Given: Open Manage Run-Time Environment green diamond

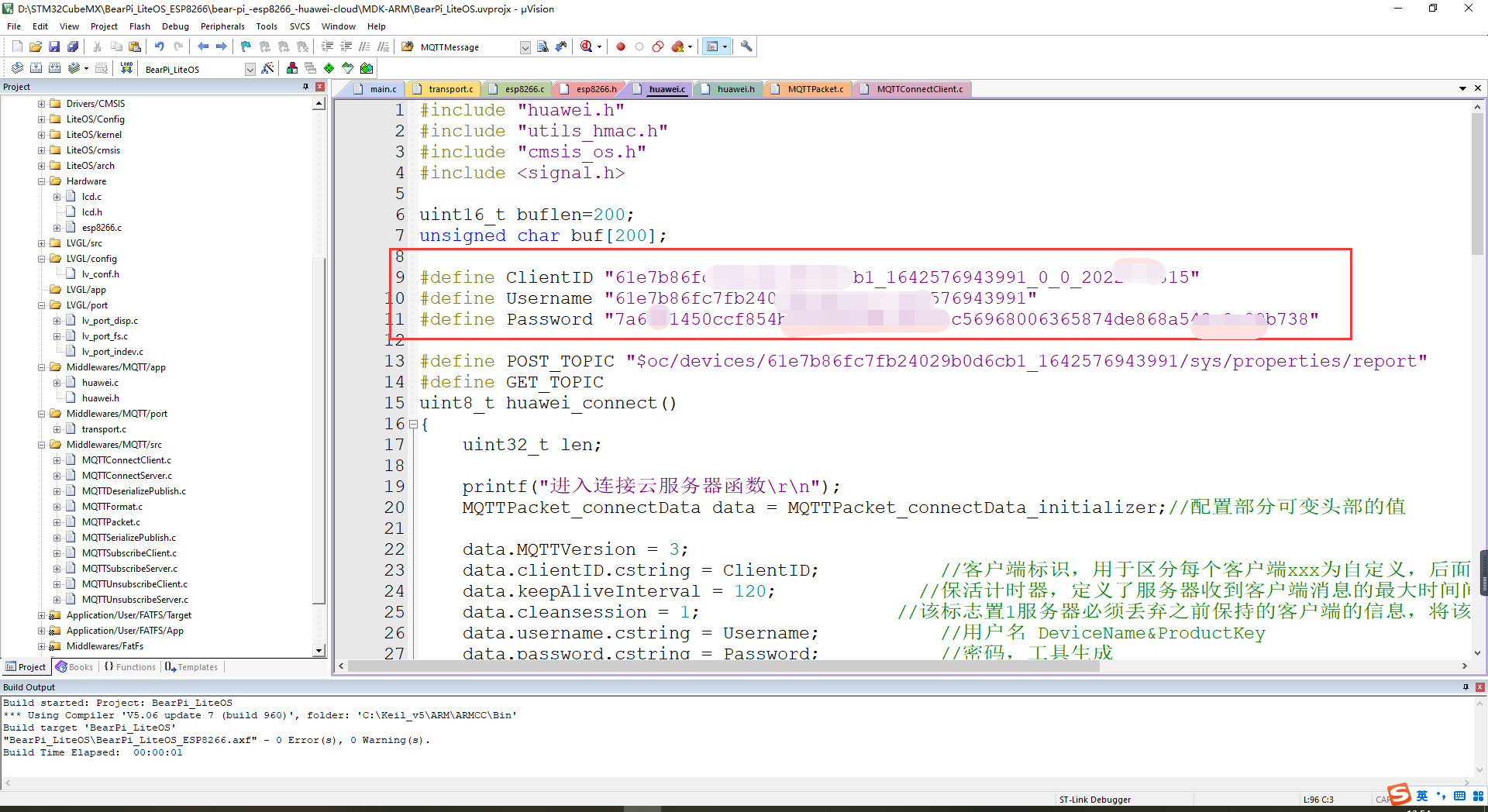Looking at the screenshot, I should pos(329,68).
